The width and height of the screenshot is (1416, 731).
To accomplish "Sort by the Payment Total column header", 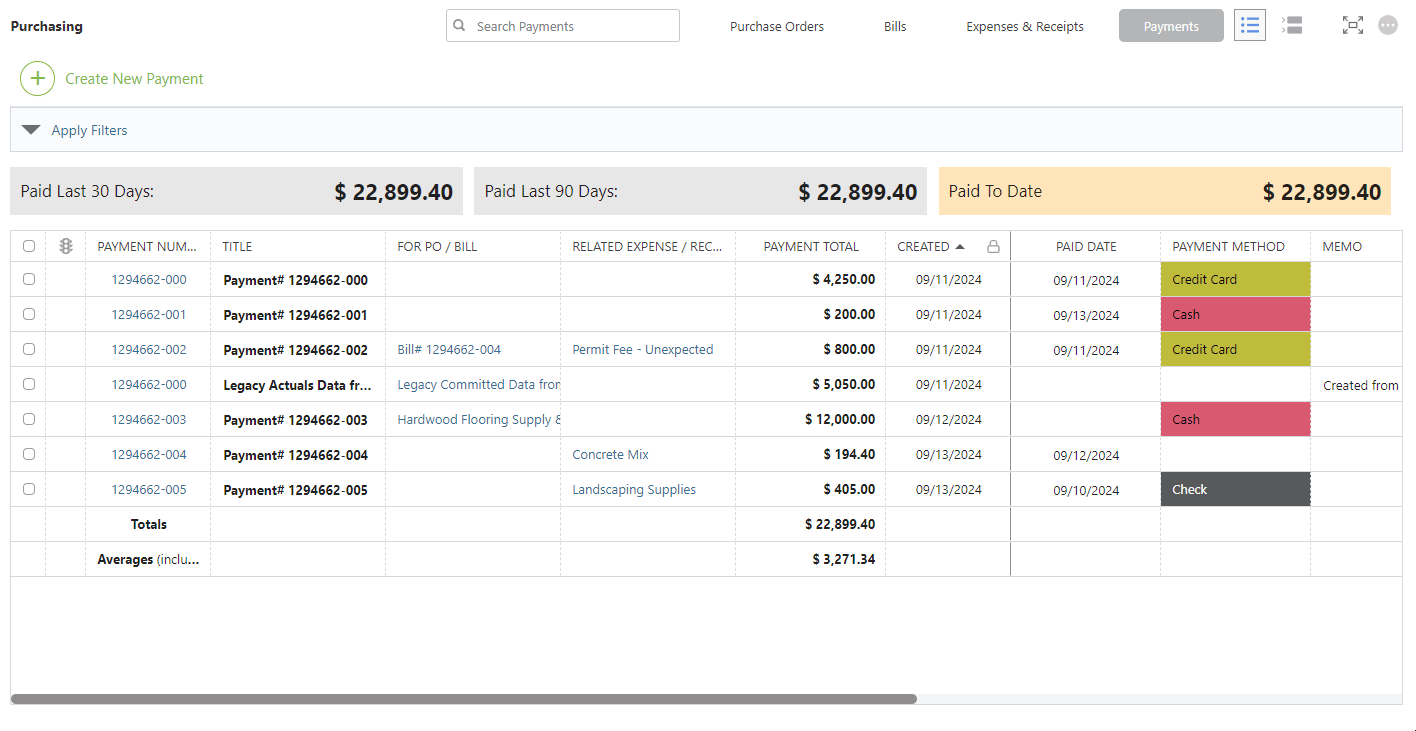I will (811, 246).
